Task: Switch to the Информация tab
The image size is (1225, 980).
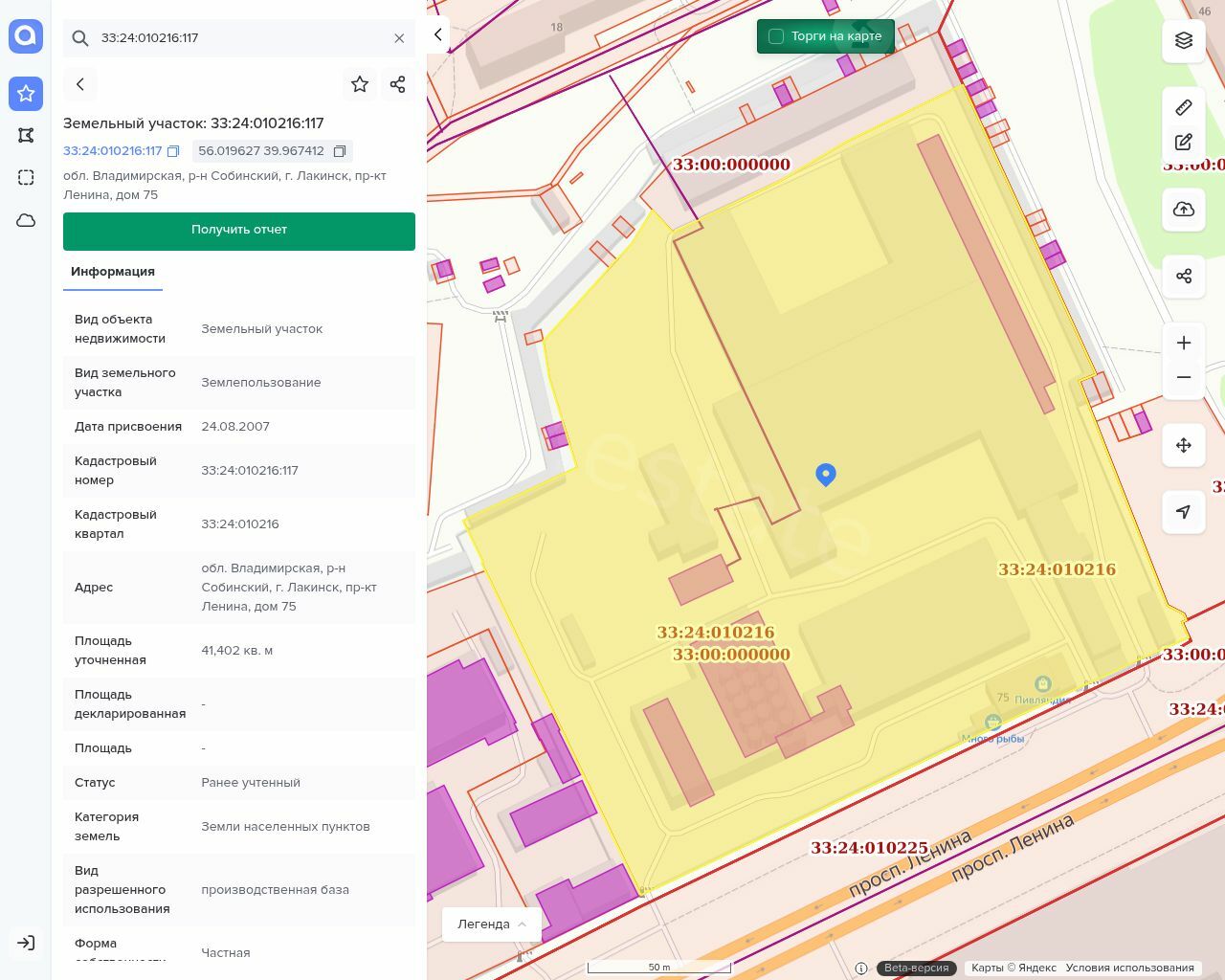Action: [x=113, y=272]
